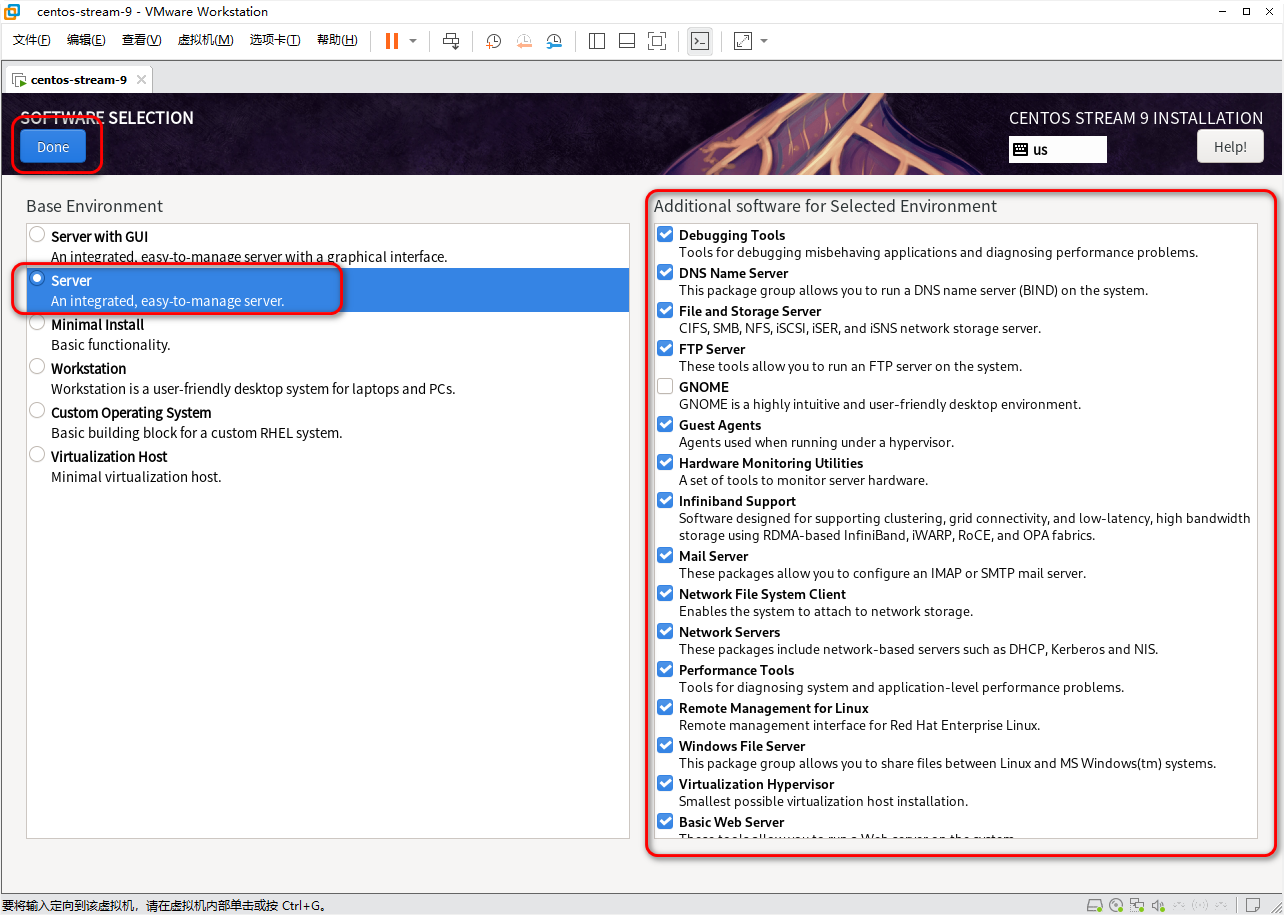Click the VMware Workstation title bar logo
Viewport: 1284px width, 915px height.
13,11
